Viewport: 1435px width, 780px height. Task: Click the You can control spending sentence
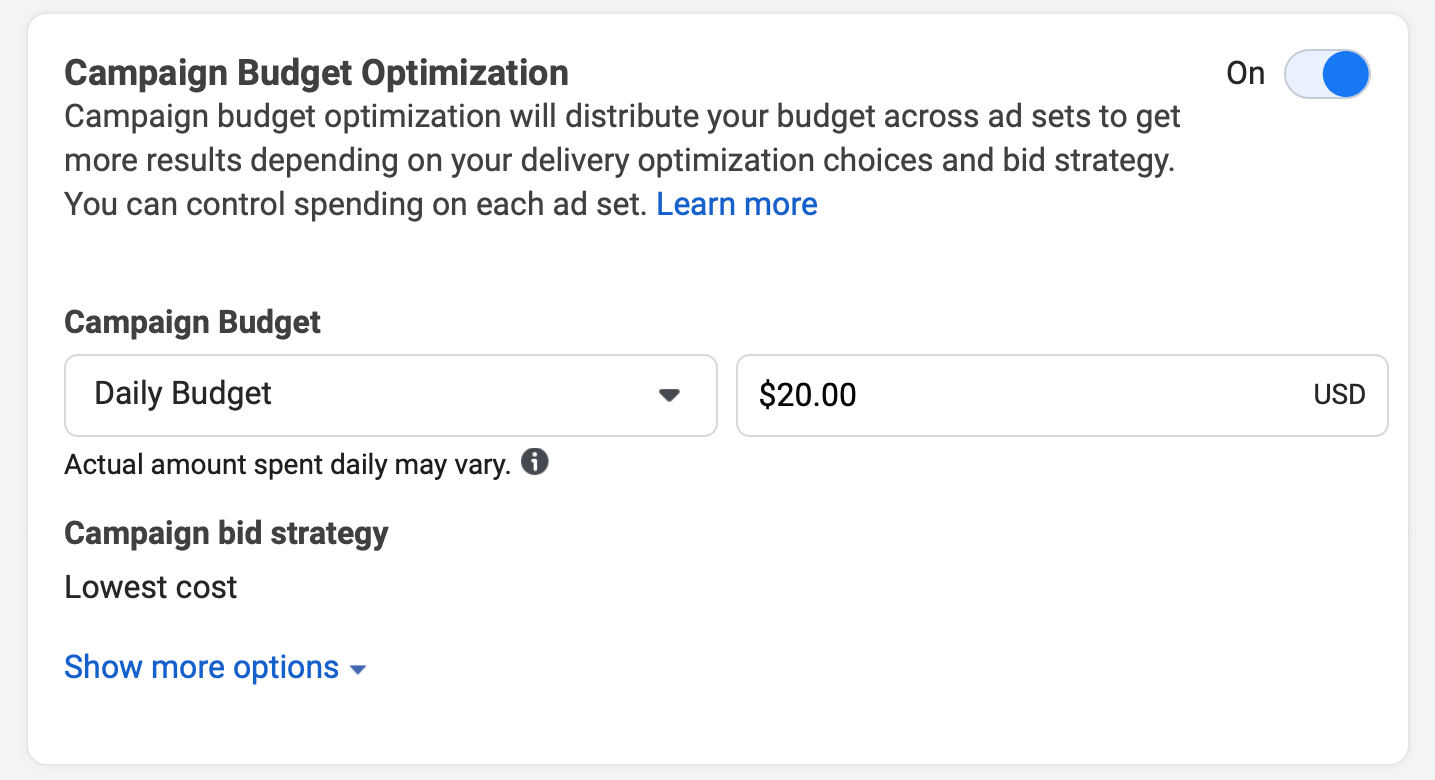[355, 204]
